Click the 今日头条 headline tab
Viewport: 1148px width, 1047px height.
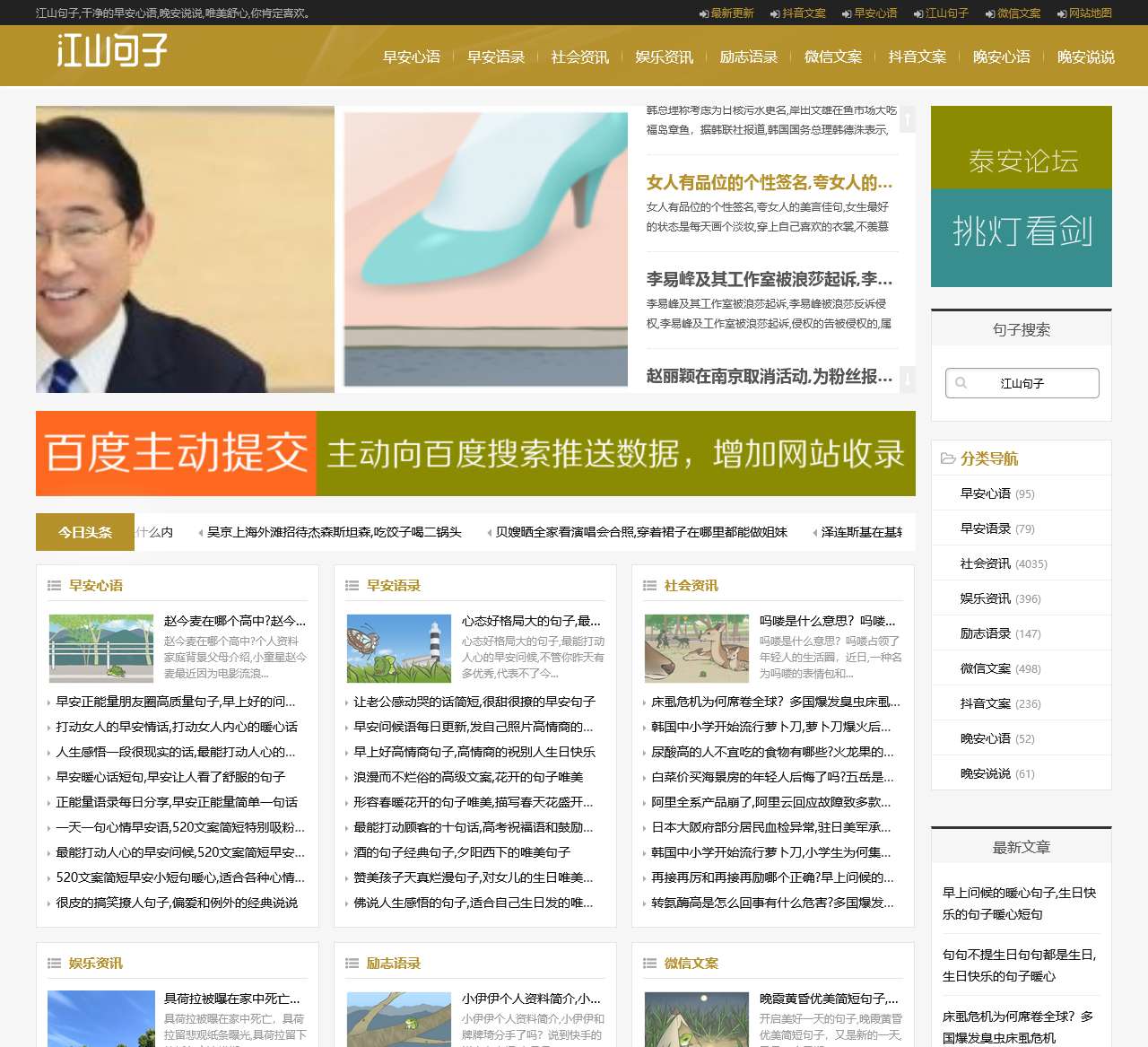click(x=84, y=531)
